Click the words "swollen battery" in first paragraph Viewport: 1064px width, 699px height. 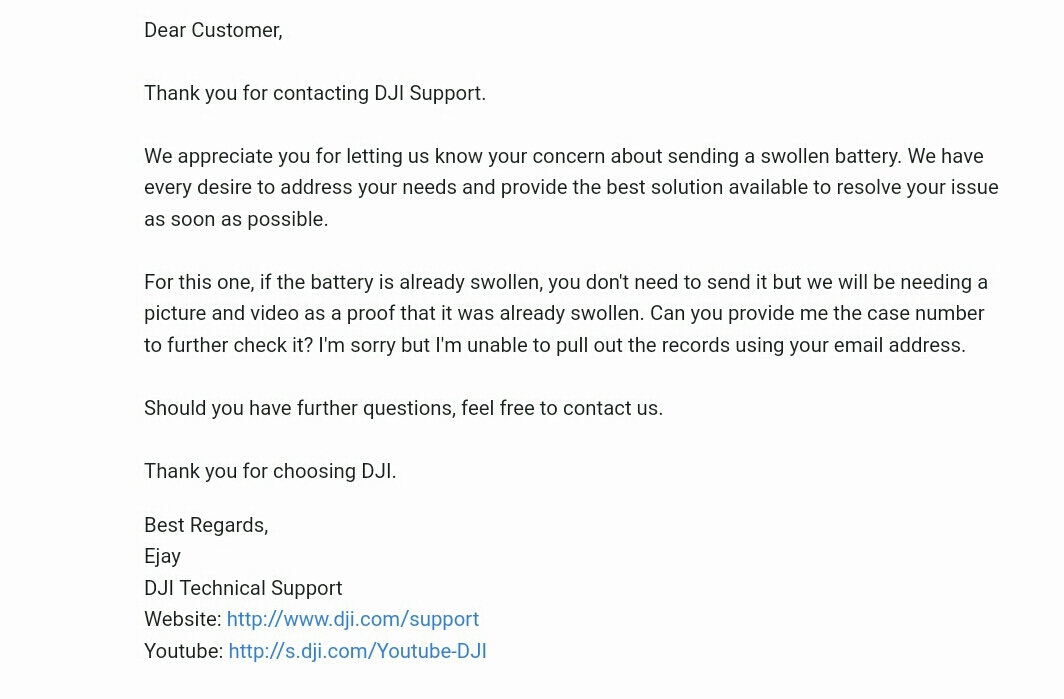click(x=831, y=156)
